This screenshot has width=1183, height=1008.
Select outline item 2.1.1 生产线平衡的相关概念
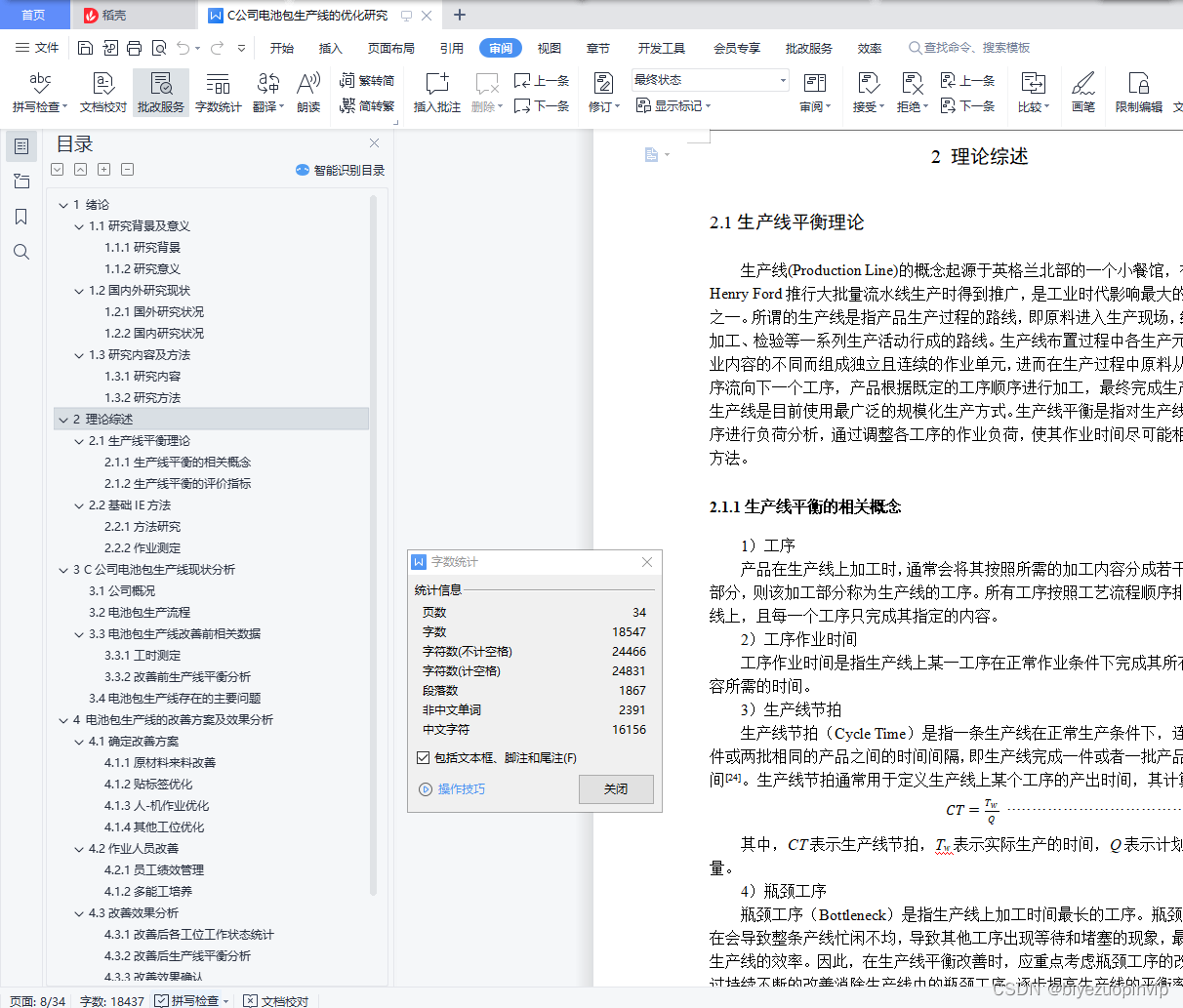(178, 463)
